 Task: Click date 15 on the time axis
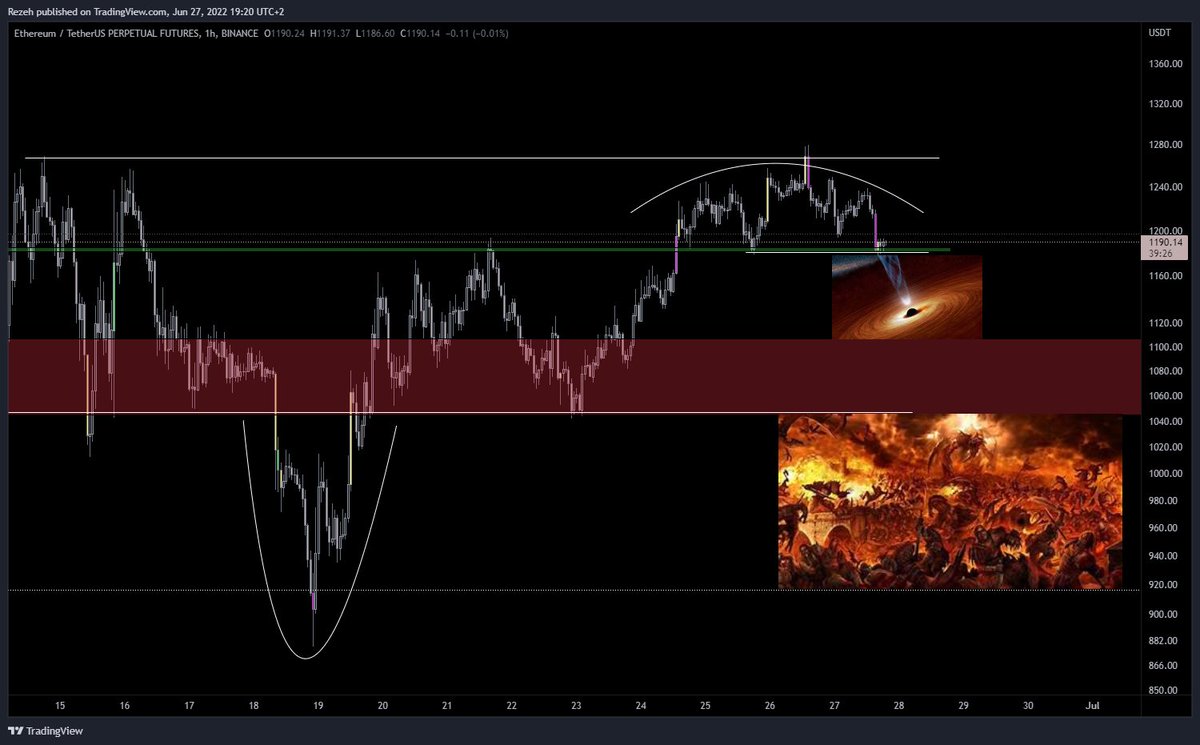[x=60, y=706]
